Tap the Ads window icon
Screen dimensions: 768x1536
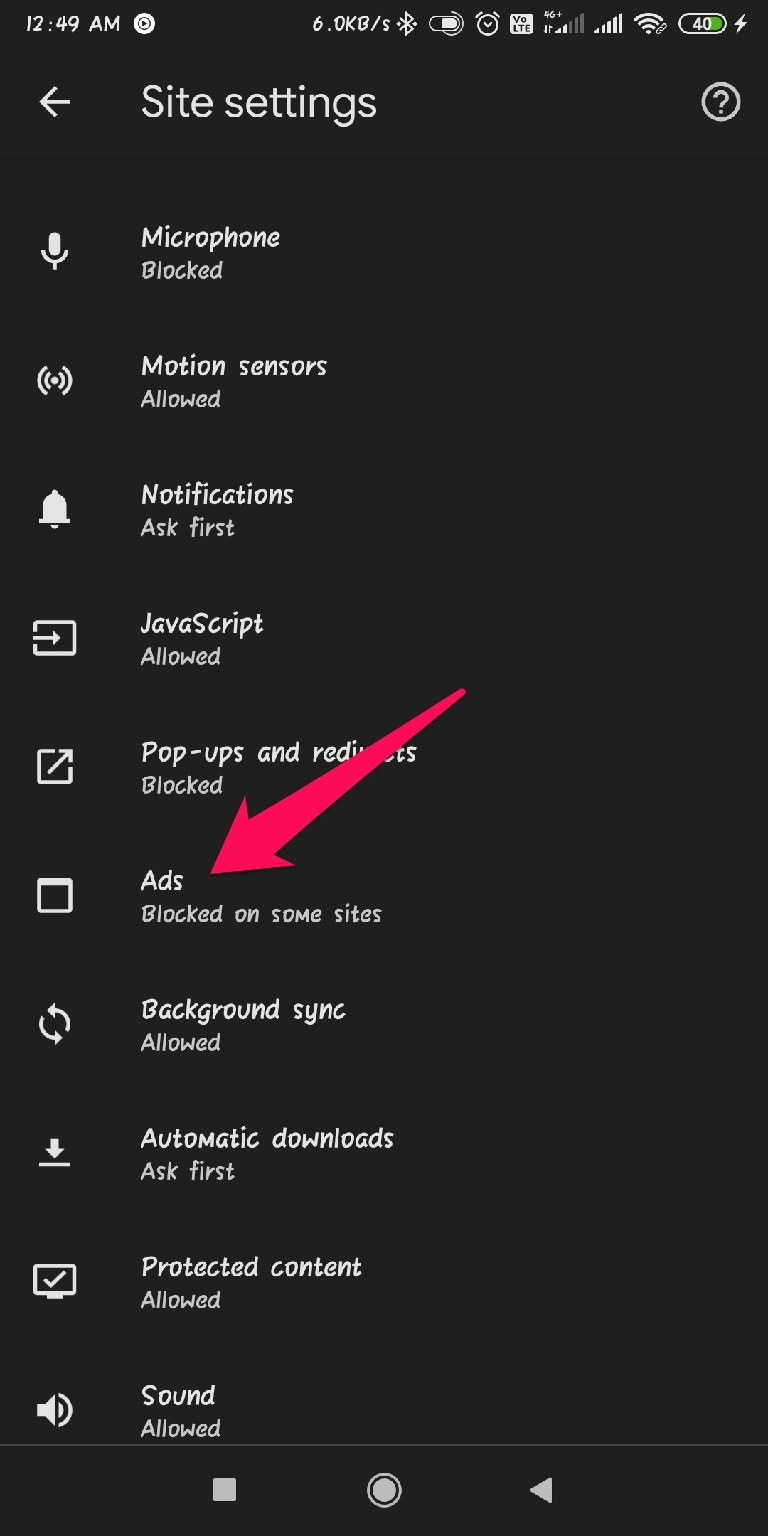(x=54, y=896)
